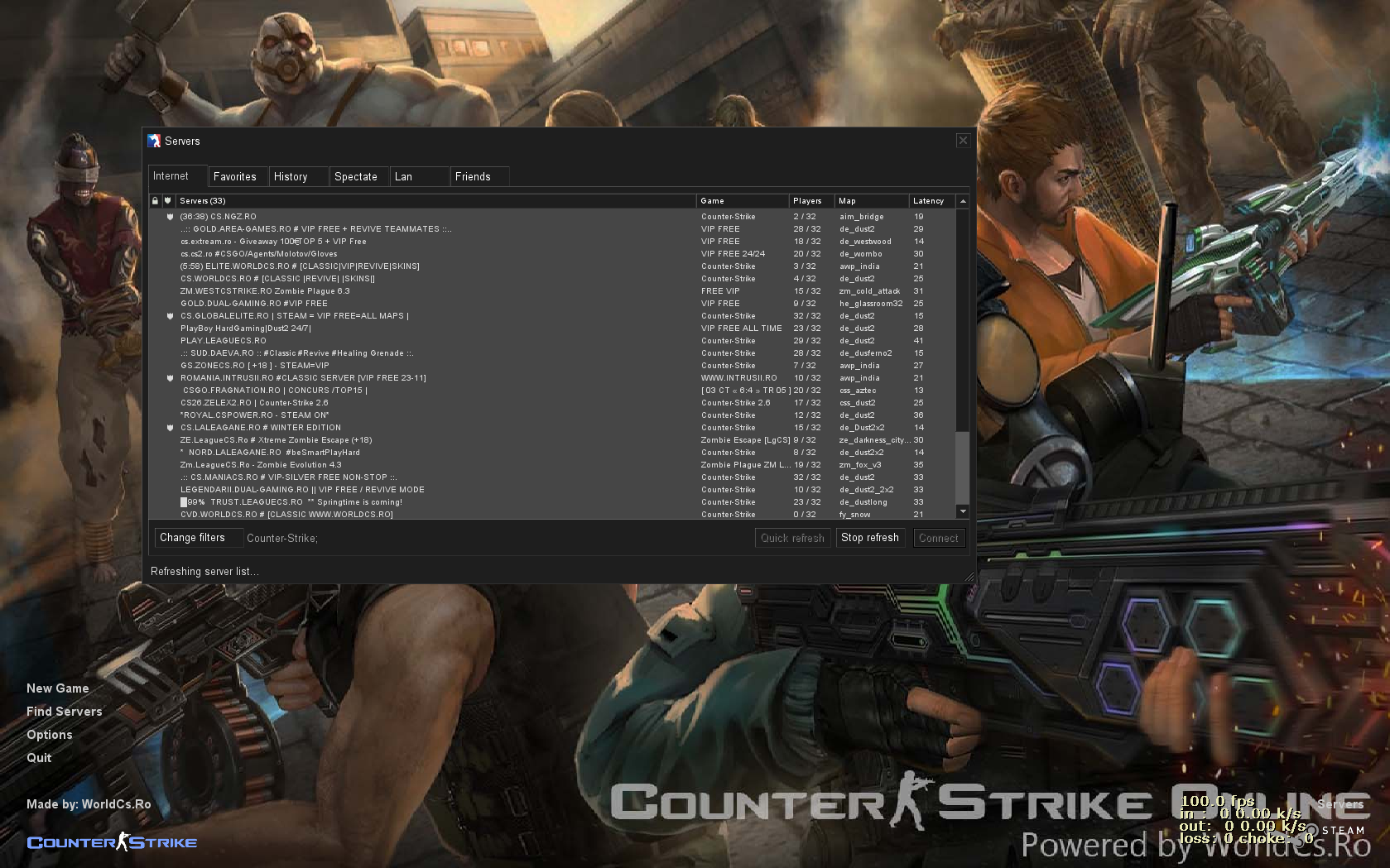Image resolution: width=1390 pixels, height=868 pixels.
Task: Switch to the Favorites tab
Action: (x=235, y=177)
